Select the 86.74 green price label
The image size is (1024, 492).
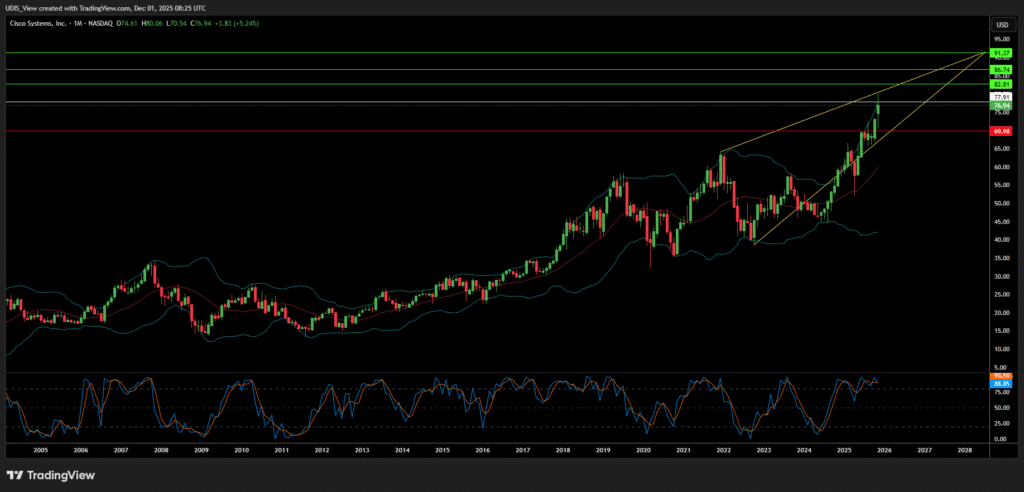(x=1001, y=69)
